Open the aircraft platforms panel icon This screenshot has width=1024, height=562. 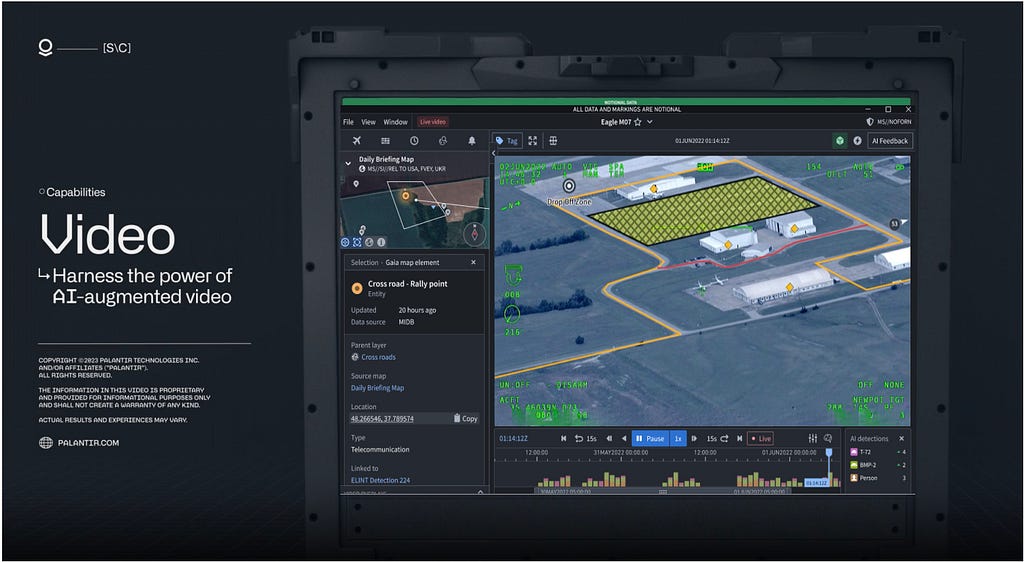(357, 141)
